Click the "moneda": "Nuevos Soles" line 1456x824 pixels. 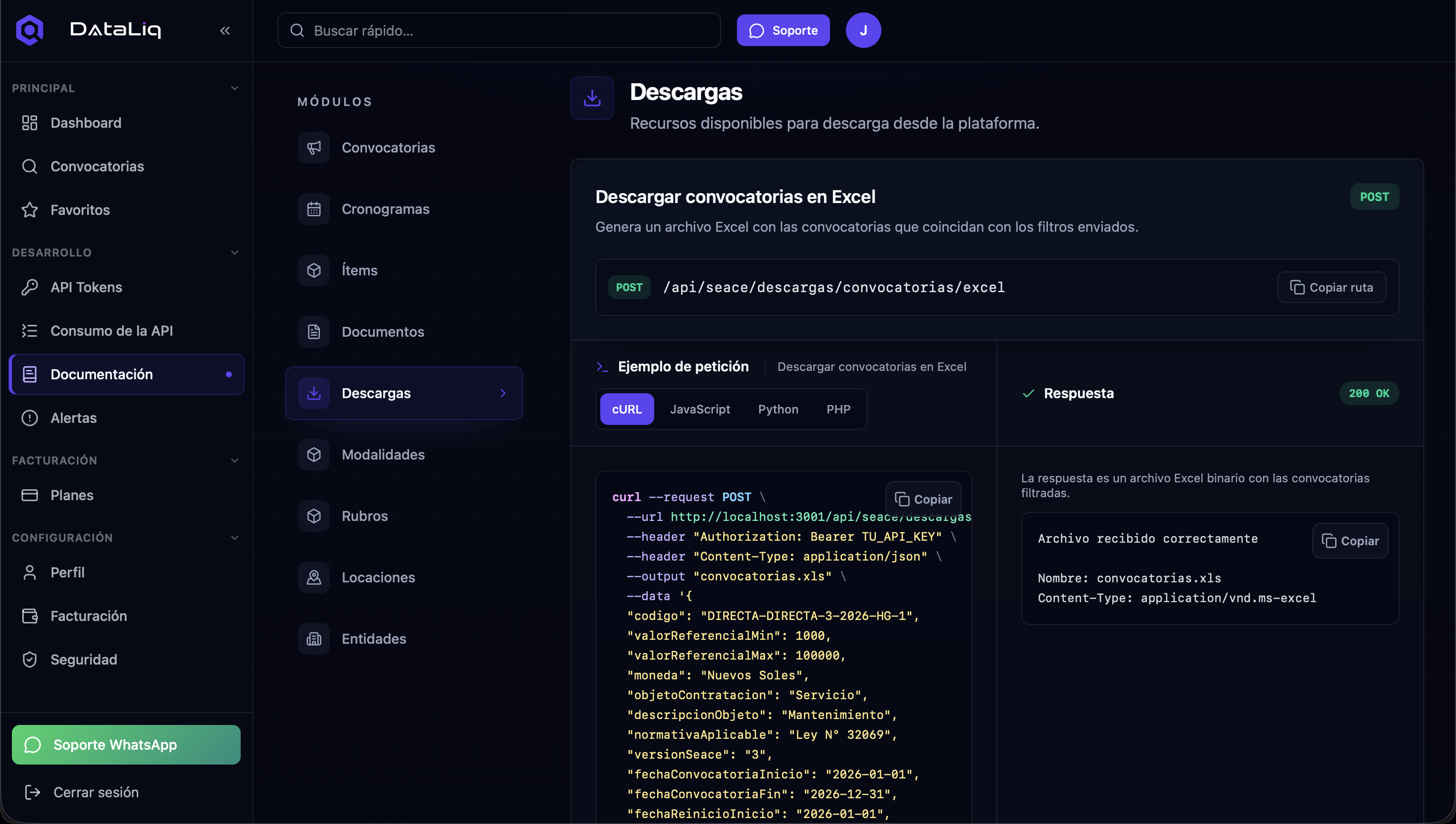pyautogui.click(x=718, y=675)
